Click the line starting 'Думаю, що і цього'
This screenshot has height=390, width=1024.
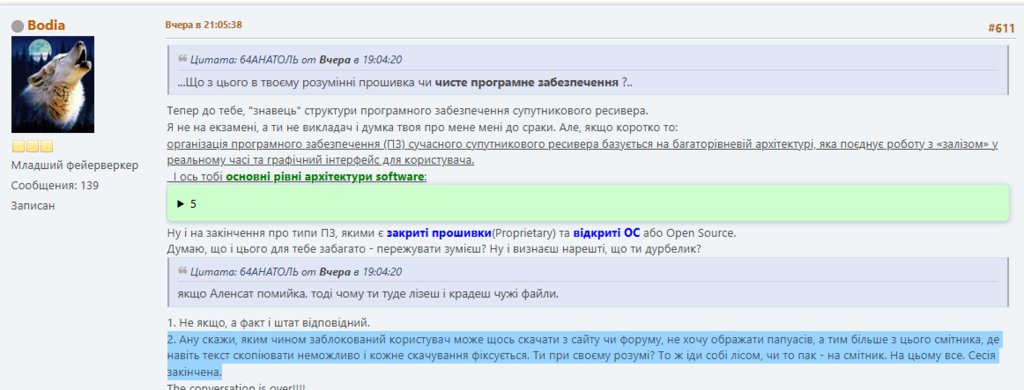point(434,248)
